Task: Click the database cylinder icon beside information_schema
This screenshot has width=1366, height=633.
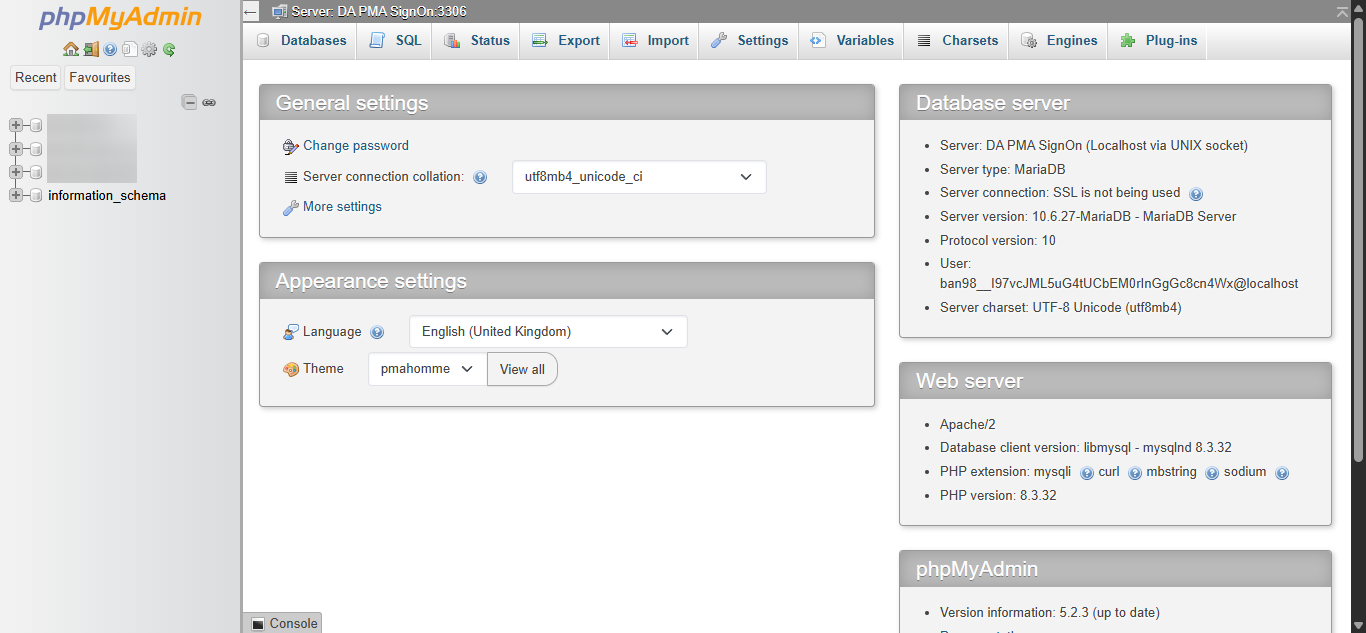Action: 35,195
